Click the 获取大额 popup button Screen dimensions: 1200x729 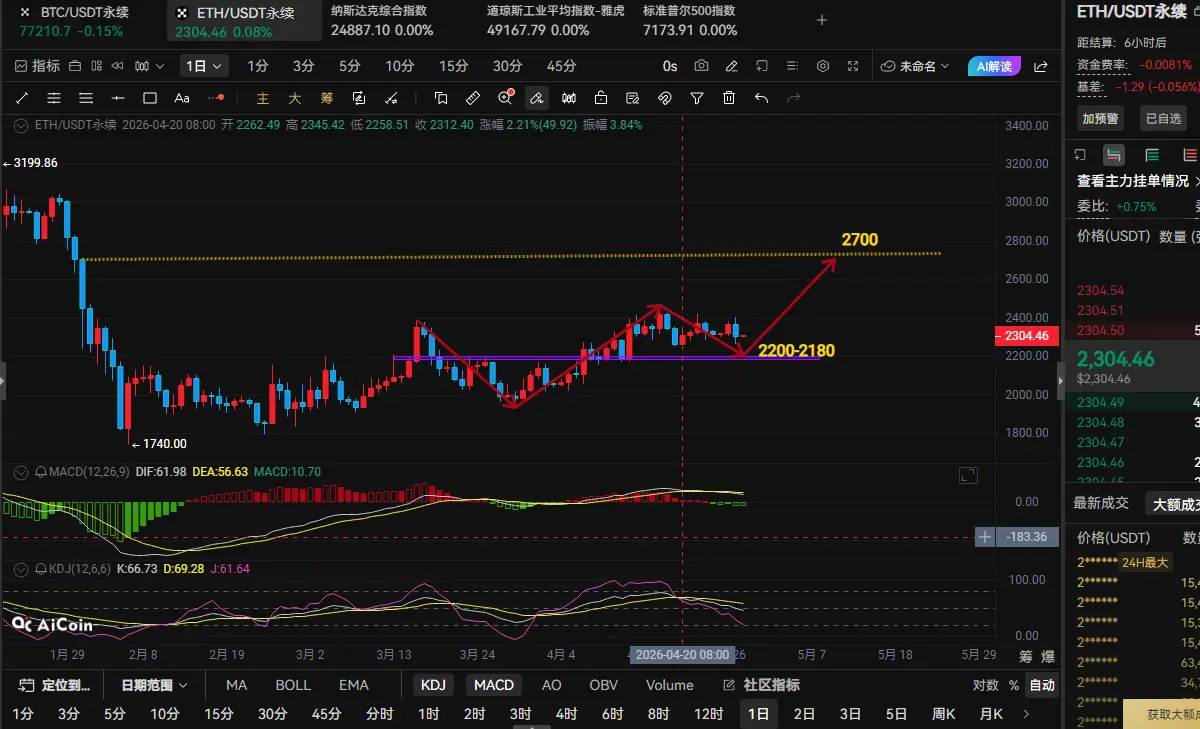point(1163,714)
